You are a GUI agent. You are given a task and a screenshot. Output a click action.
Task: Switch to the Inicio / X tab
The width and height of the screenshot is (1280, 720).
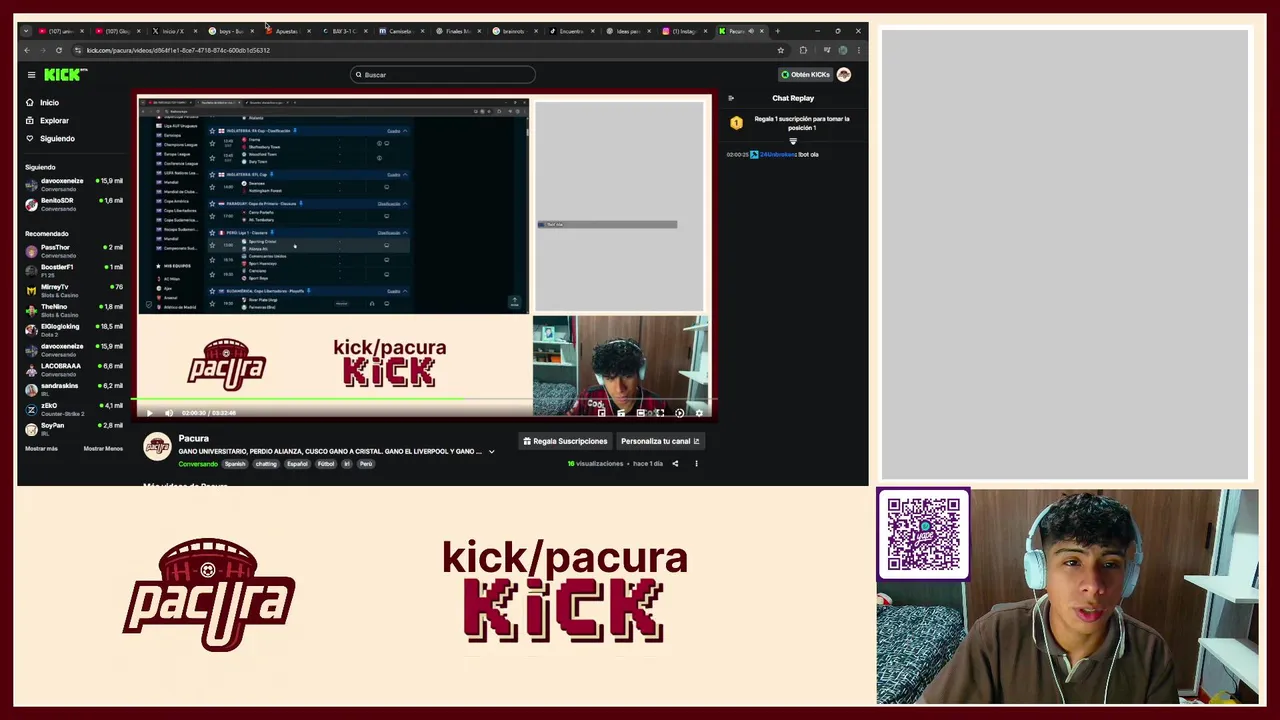pos(172,31)
